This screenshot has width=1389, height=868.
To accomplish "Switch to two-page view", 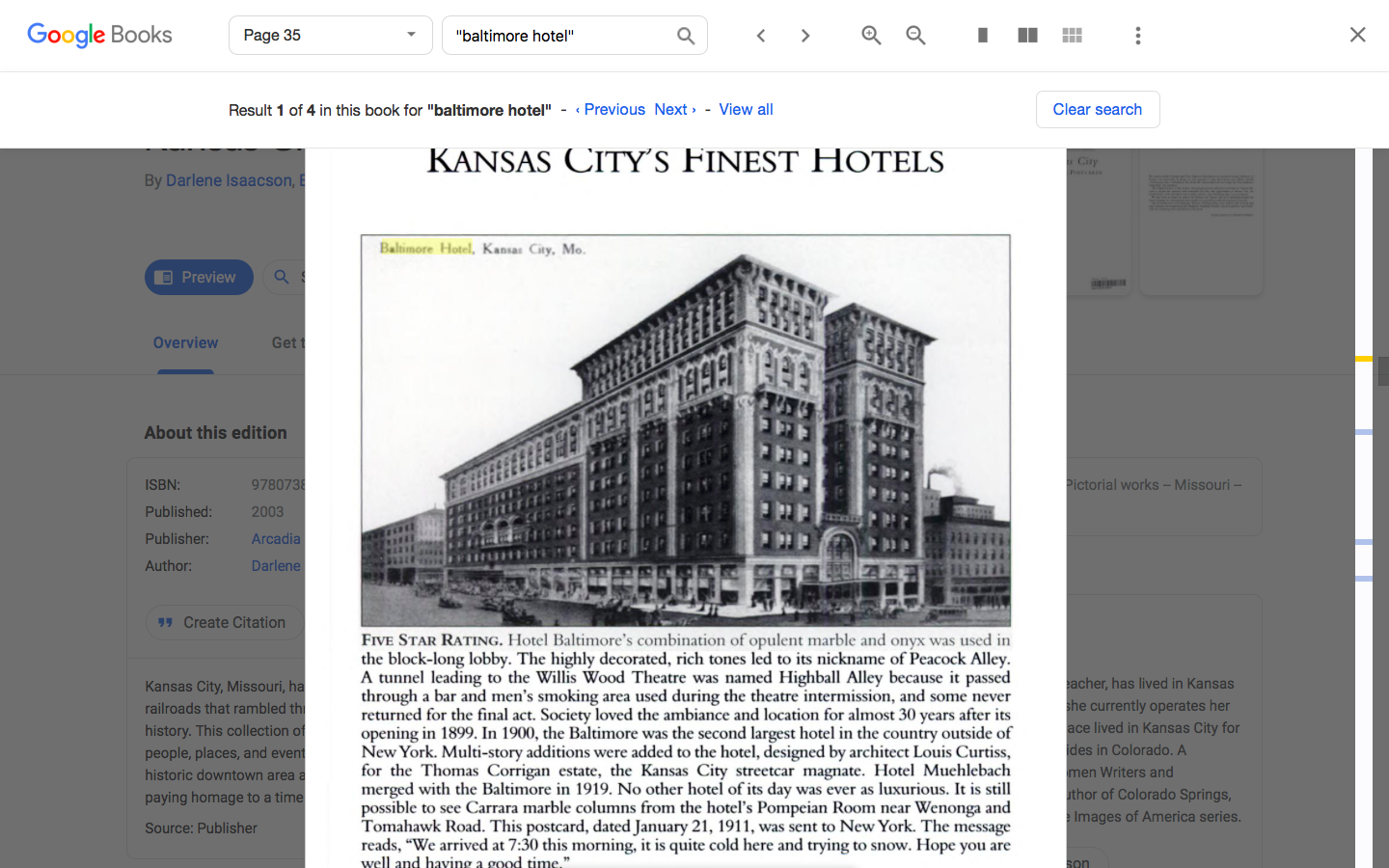I will [x=1027, y=36].
